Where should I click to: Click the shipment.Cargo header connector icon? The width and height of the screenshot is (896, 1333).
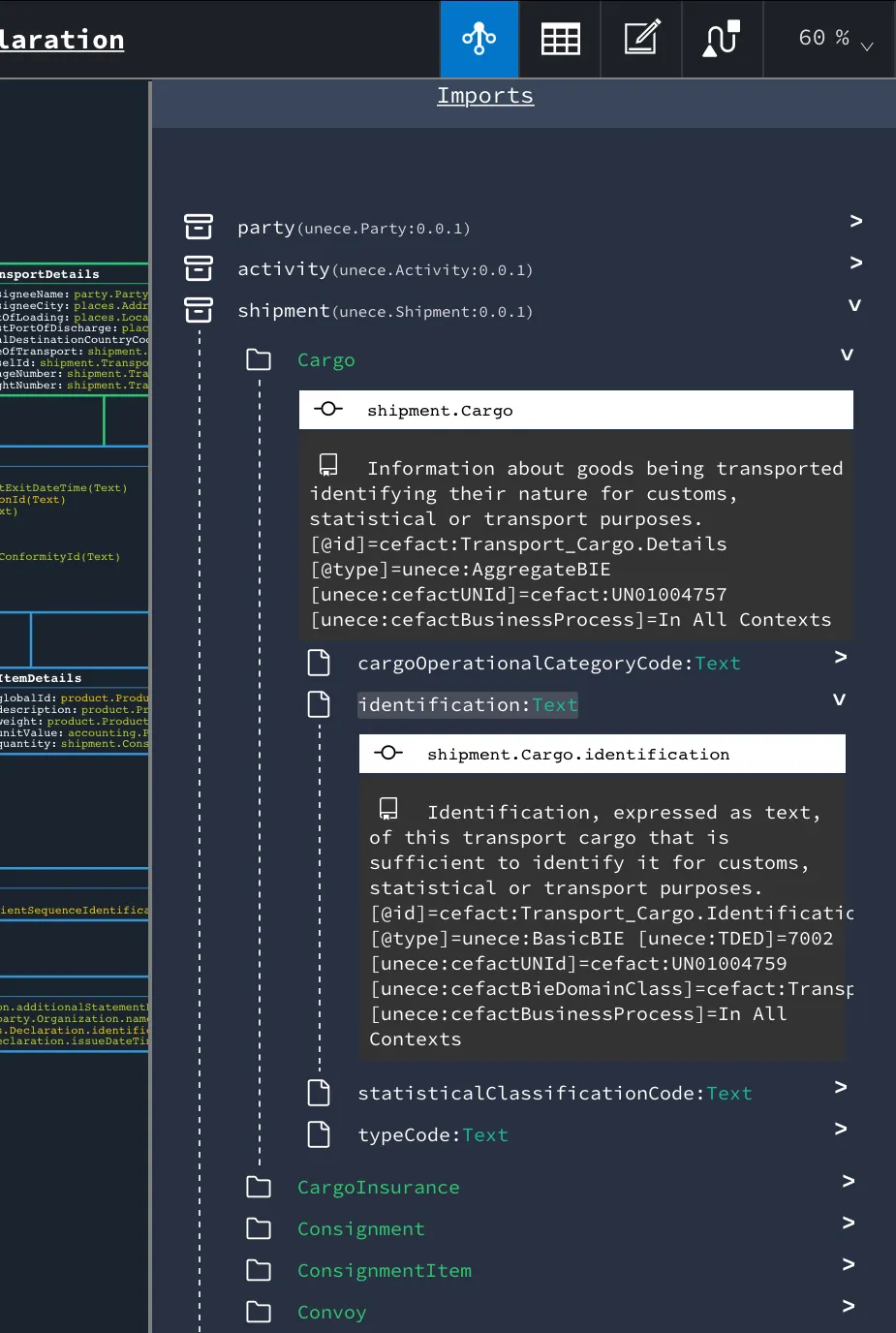pyautogui.click(x=328, y=409)
